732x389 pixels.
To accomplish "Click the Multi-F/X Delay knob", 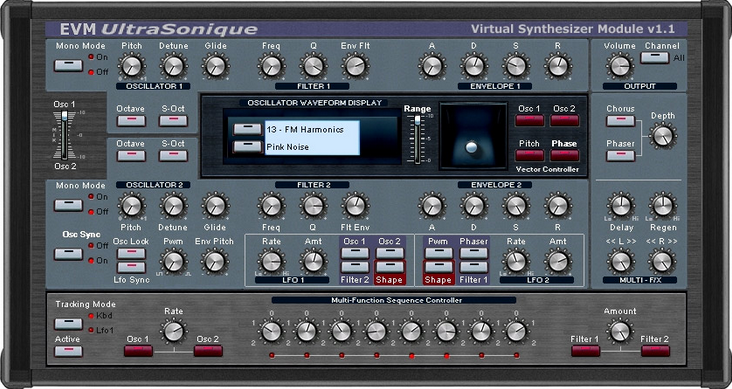I will pos(621,205).
